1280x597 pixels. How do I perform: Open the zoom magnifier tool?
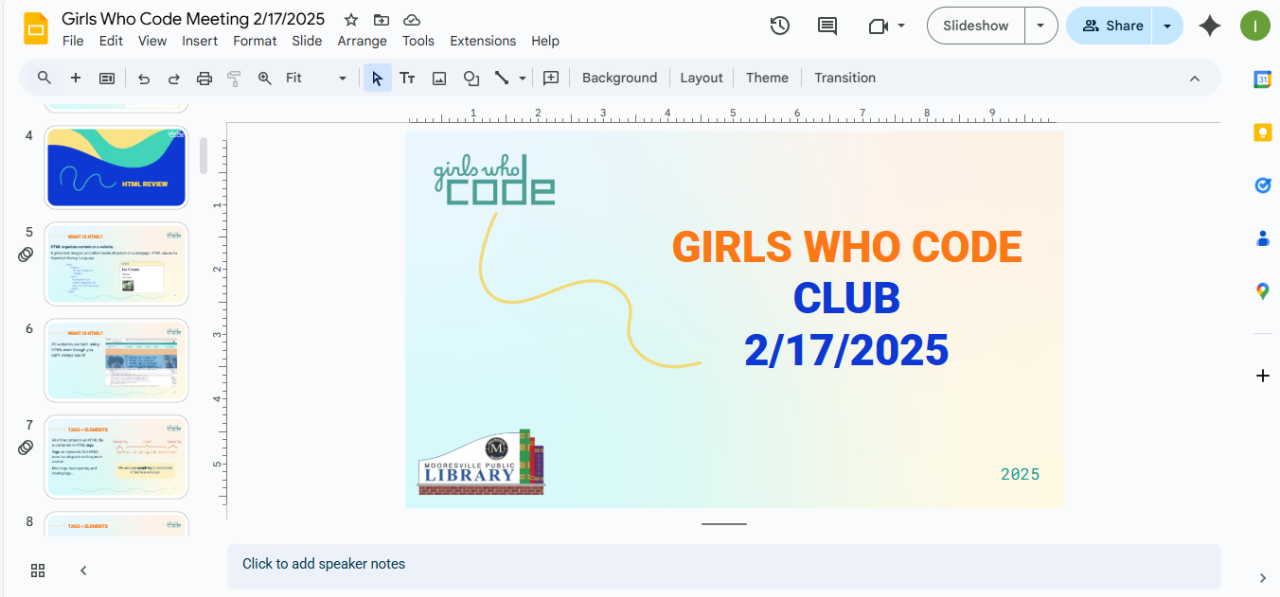click(265, 78)
